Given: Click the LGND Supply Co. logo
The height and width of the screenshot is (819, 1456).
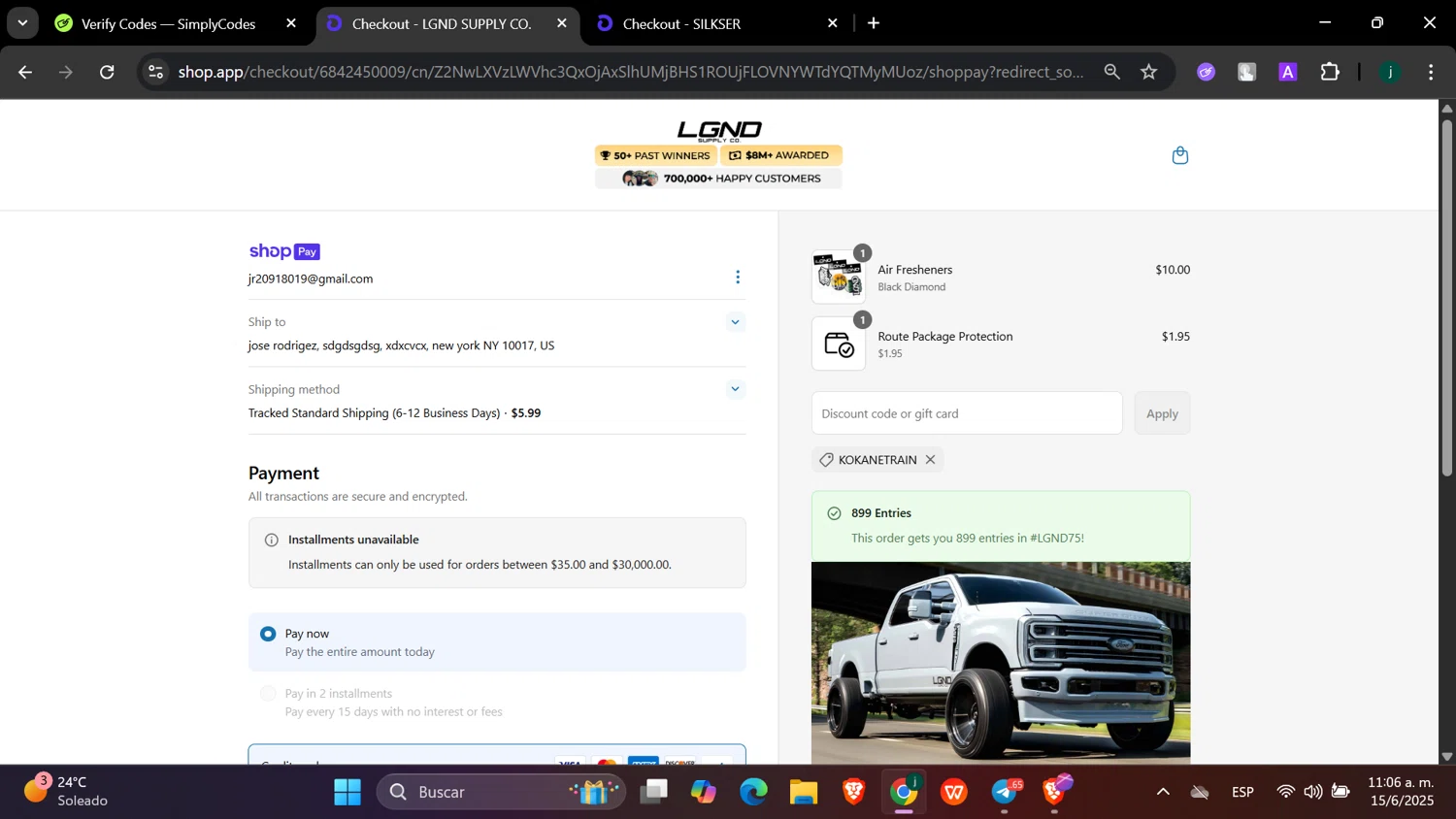Looking at the screenshot, I should [719, 131].
